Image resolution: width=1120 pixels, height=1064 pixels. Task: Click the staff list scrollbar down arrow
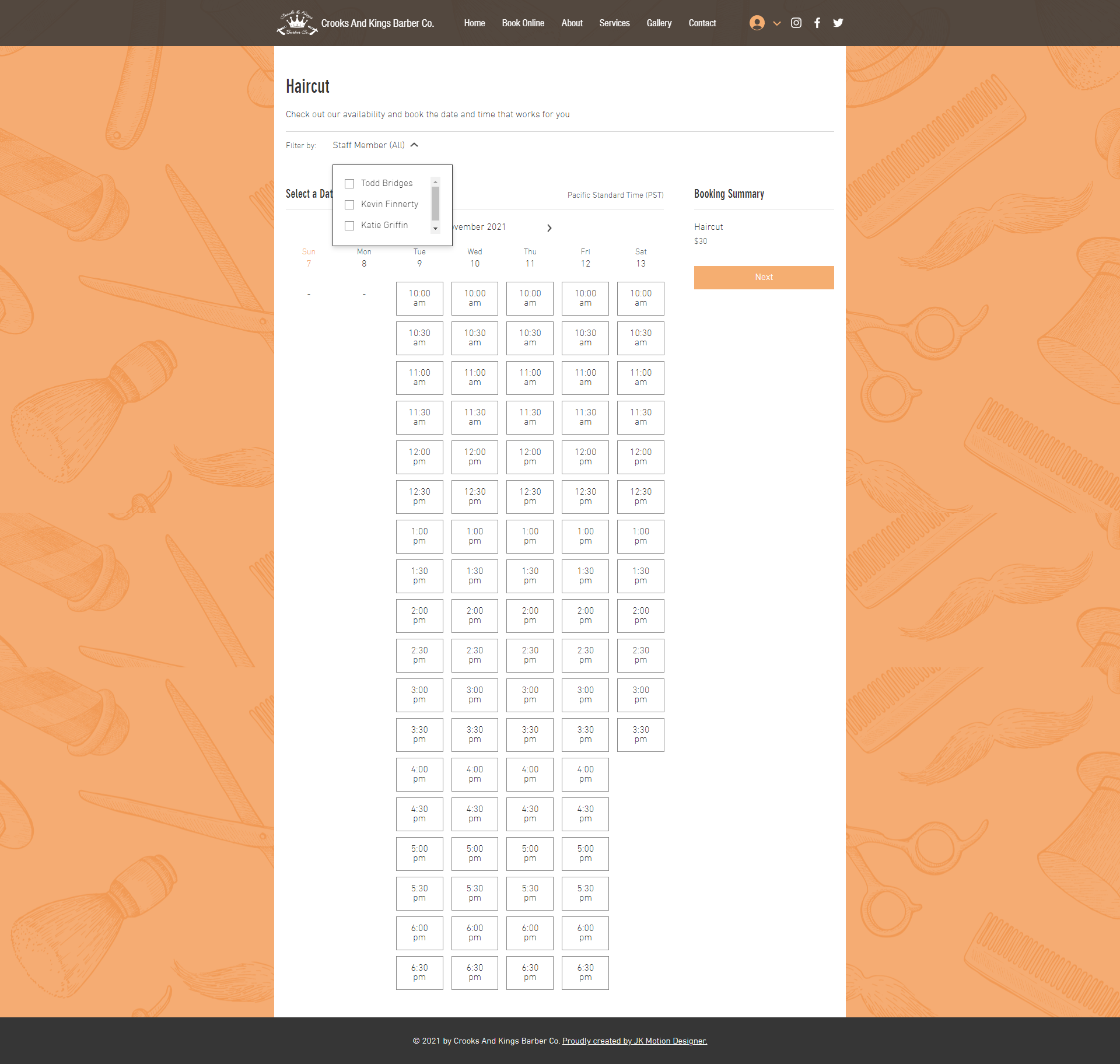click(x=435, y=229)
